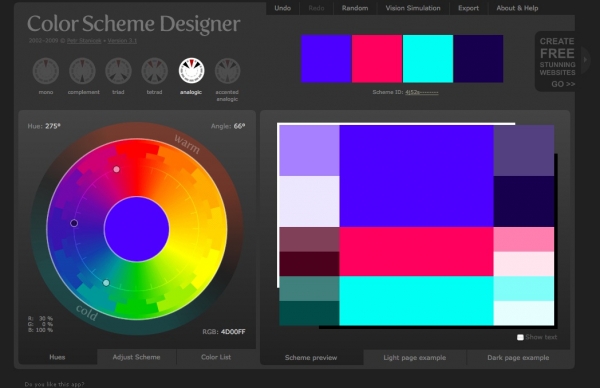Open the Version 3.1 link
The image size is (600, 388).
click(x=122, y=41)
